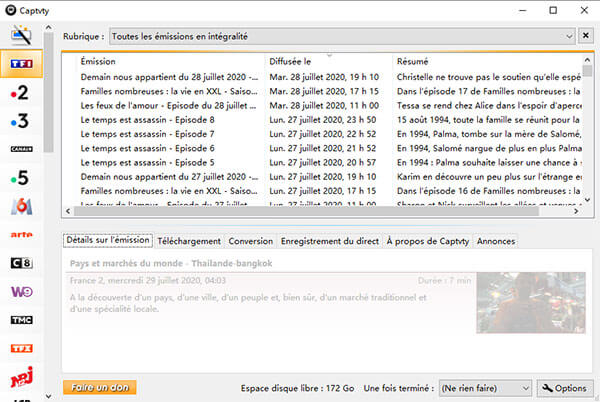Click the crossed-out TV icon atop sidebar

tap(21, 35)
